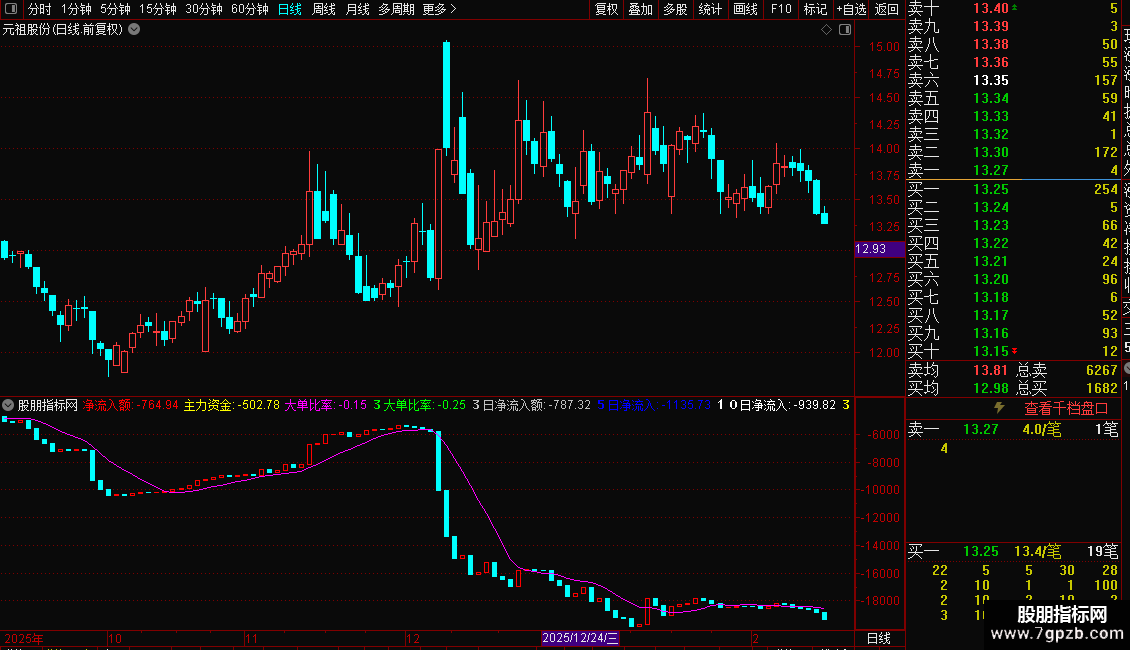This screenshot has width=1130, height=650.
Task: Click 总买 total 1682
Action: 1101,388
